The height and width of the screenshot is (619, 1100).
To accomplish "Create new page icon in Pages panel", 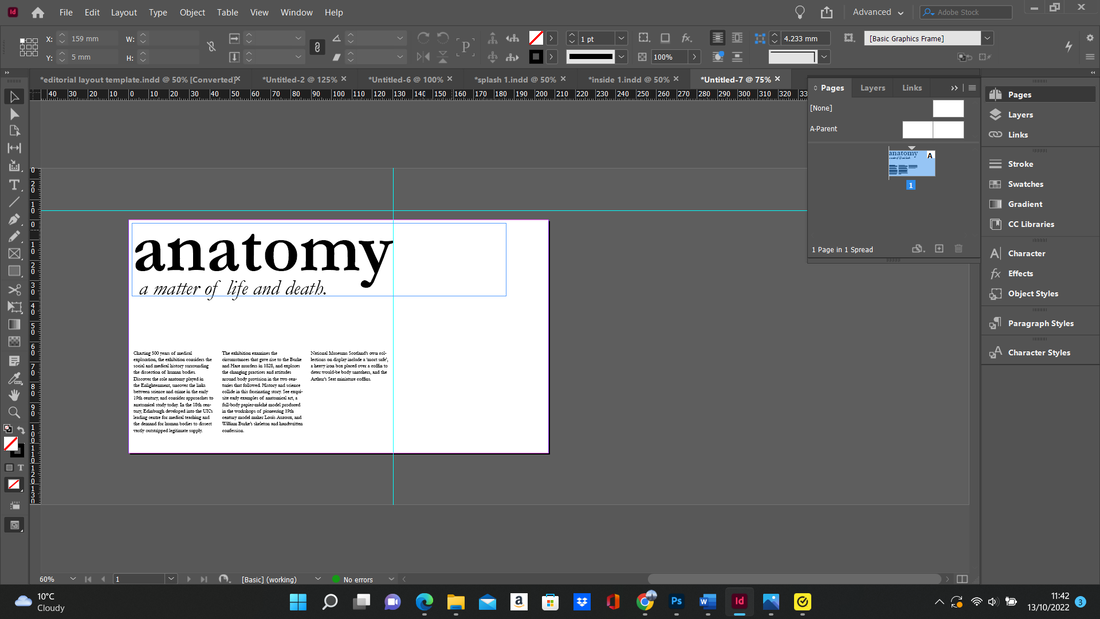I will 939,249.
